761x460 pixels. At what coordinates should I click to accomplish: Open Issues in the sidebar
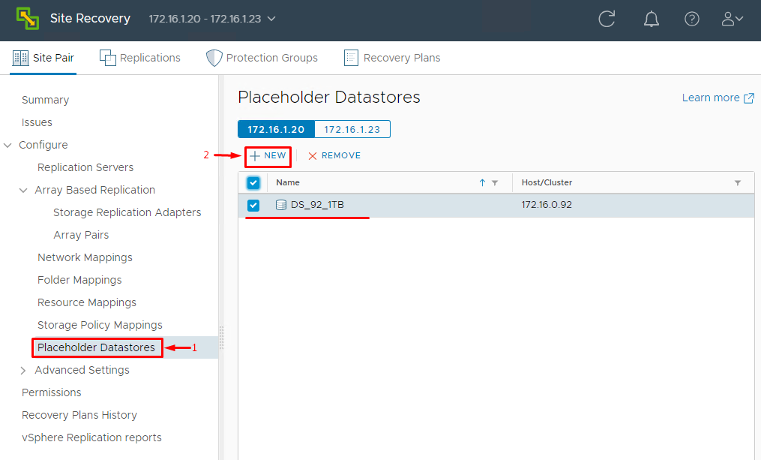click(37, 122)
